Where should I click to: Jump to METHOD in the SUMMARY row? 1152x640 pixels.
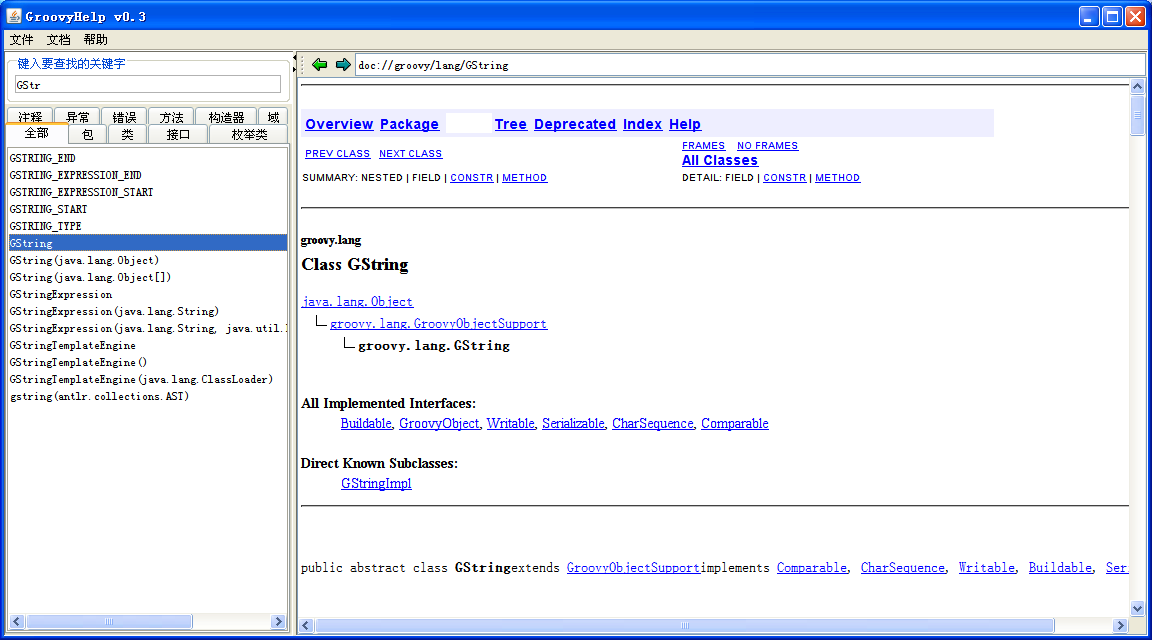pos(525,178)
